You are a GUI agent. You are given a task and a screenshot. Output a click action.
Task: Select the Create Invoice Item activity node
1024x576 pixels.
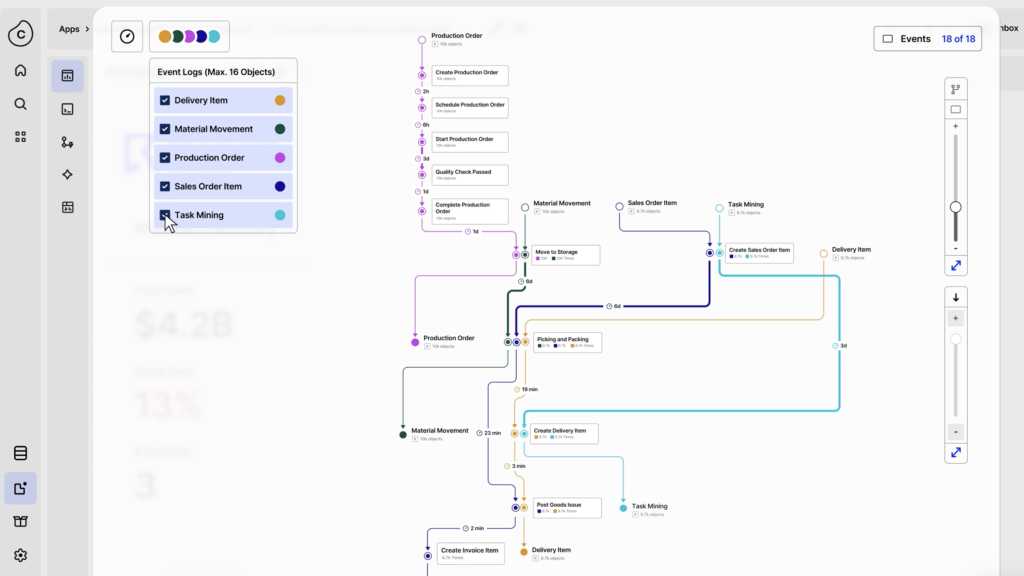coord(470,554)
